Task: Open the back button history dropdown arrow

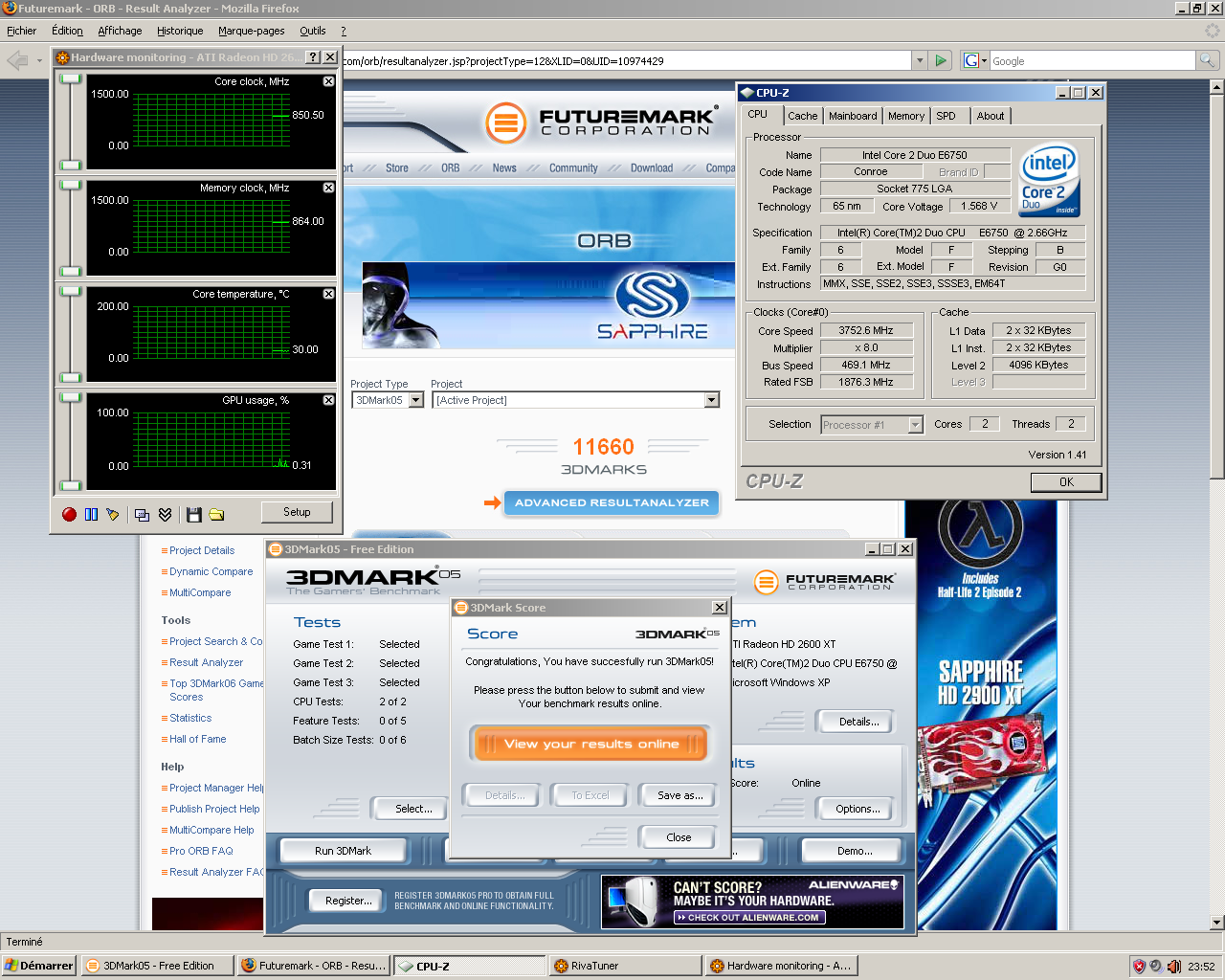Action: [39, 60]
